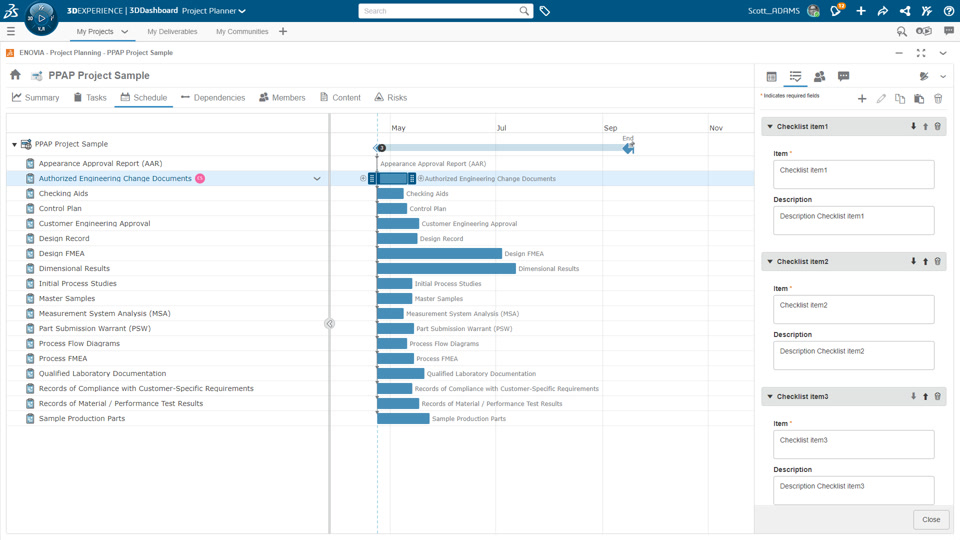The height and width of the screenshot is (540, 960).
Task: Open dropdown chevron on Authorized Engineering Change Documents
Action: (x=317, y=179)
